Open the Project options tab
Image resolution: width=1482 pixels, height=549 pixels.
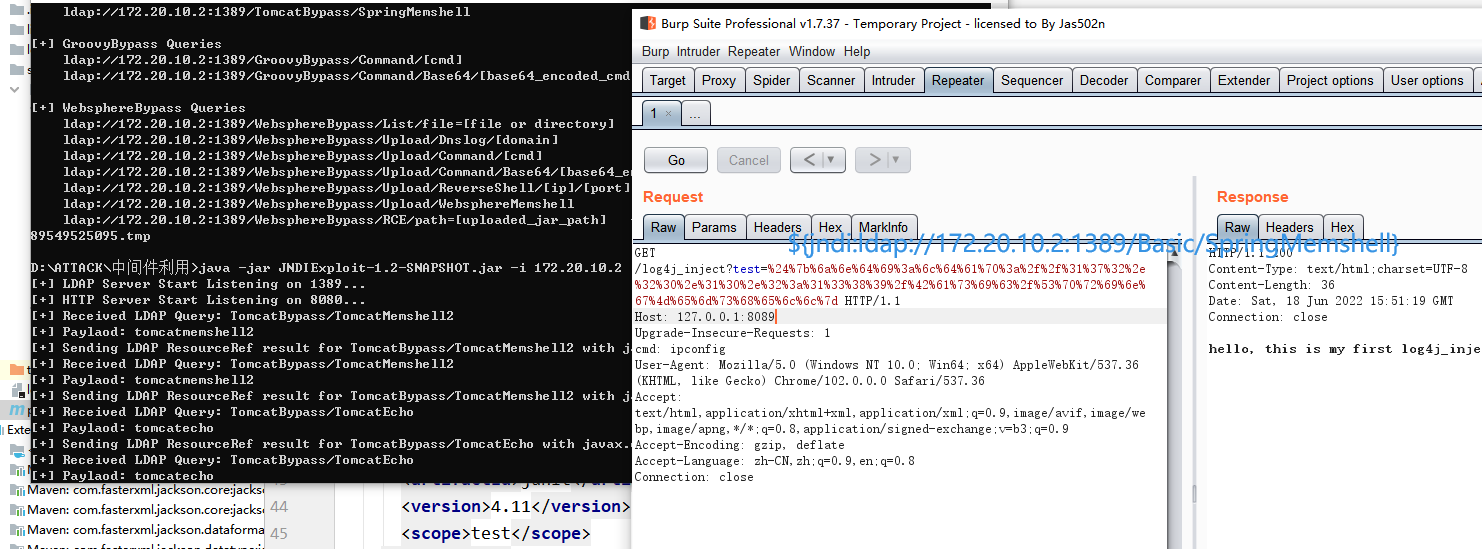[x=1330, y=80]
